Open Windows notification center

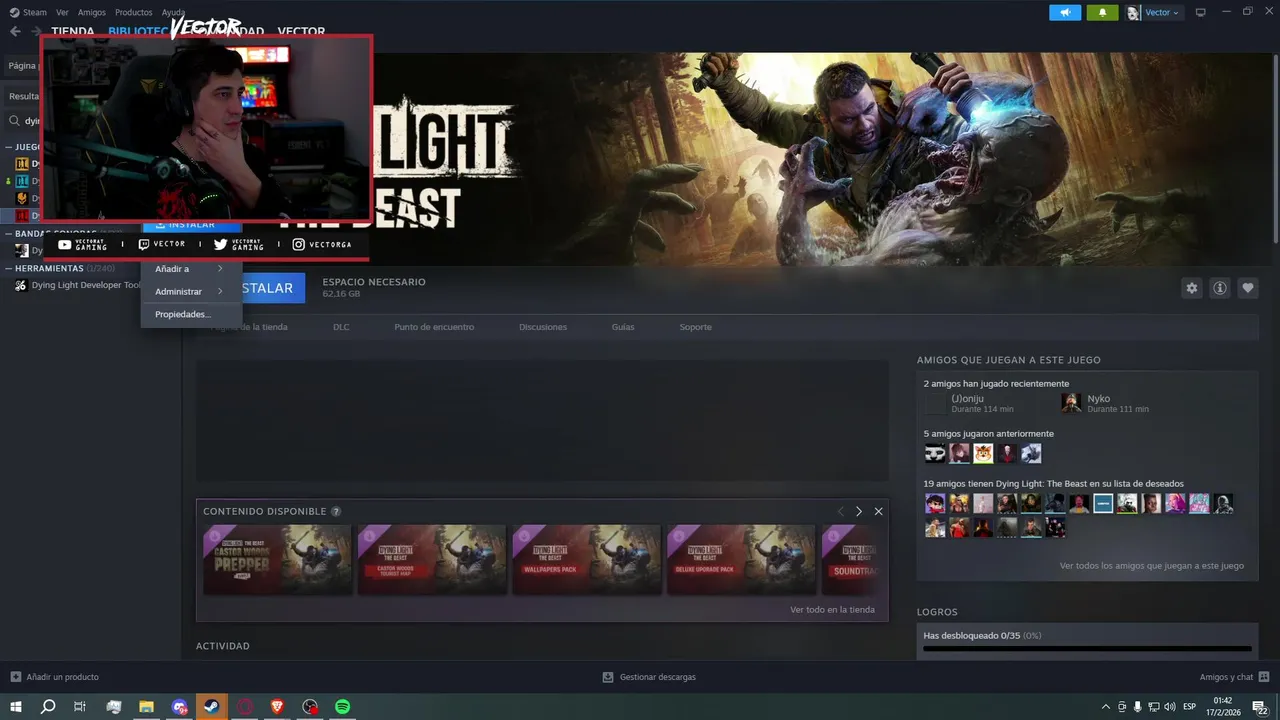coord(1259,706)
